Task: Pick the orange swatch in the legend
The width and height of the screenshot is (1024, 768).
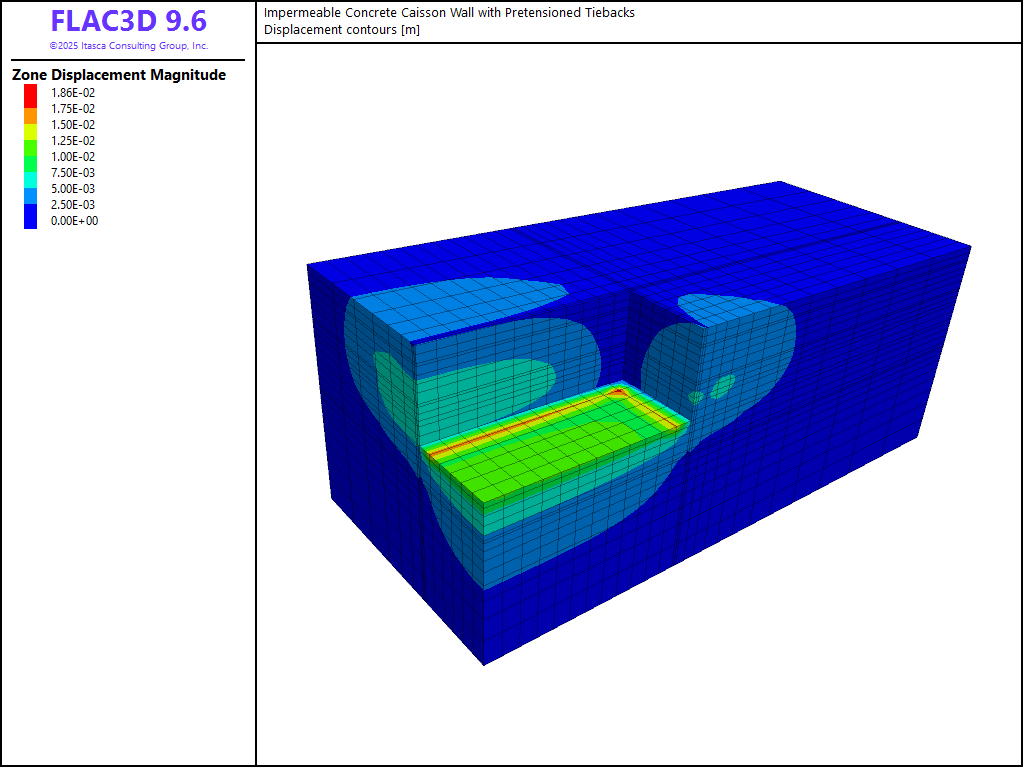Action: (31, 116)
